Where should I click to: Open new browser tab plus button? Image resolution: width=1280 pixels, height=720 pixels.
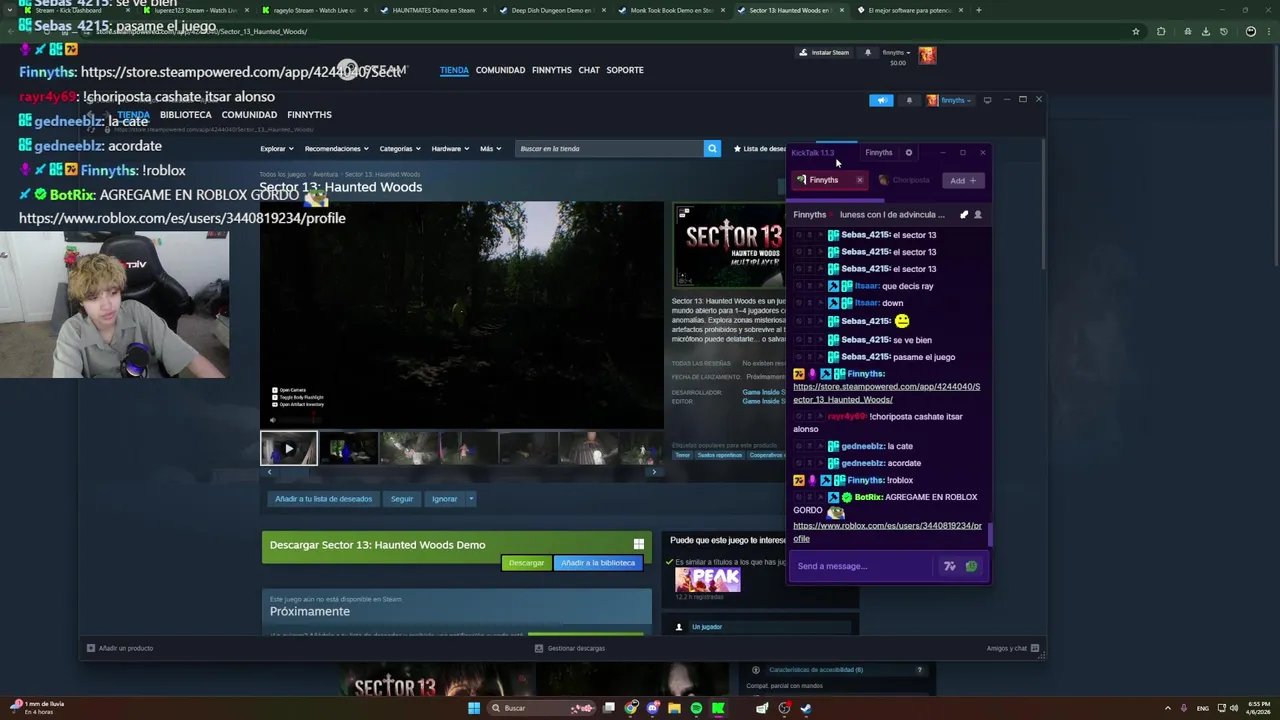pyautogui.click(x=978, y=10)
